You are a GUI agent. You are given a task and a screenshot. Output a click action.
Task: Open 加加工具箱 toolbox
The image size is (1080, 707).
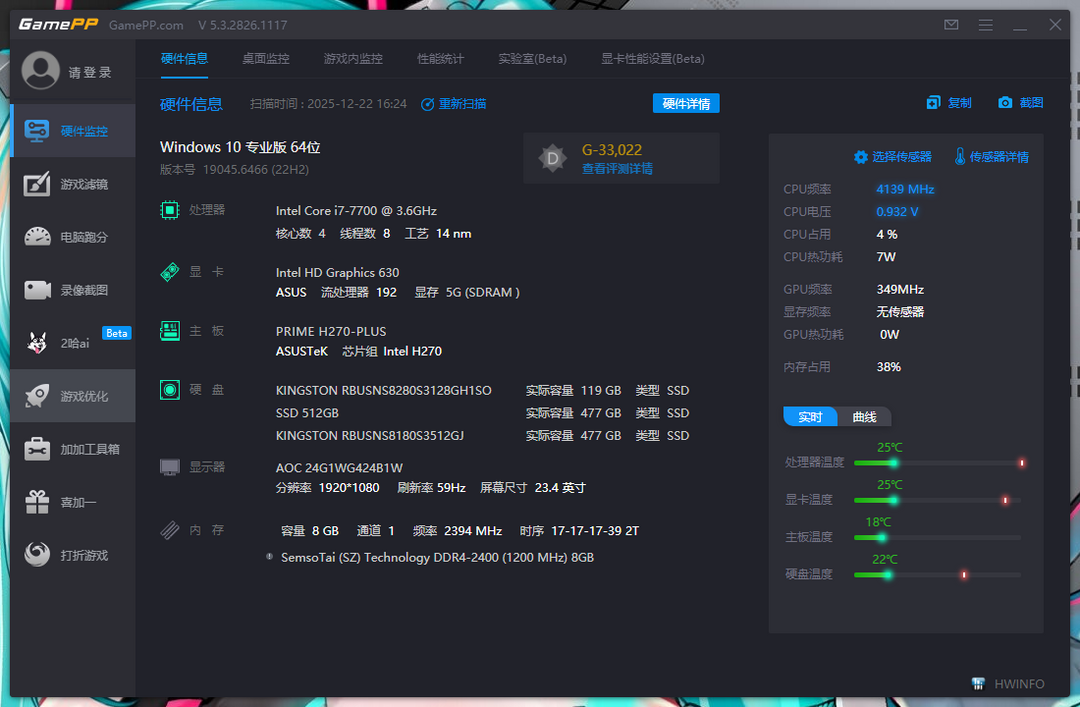click(73, 449)
